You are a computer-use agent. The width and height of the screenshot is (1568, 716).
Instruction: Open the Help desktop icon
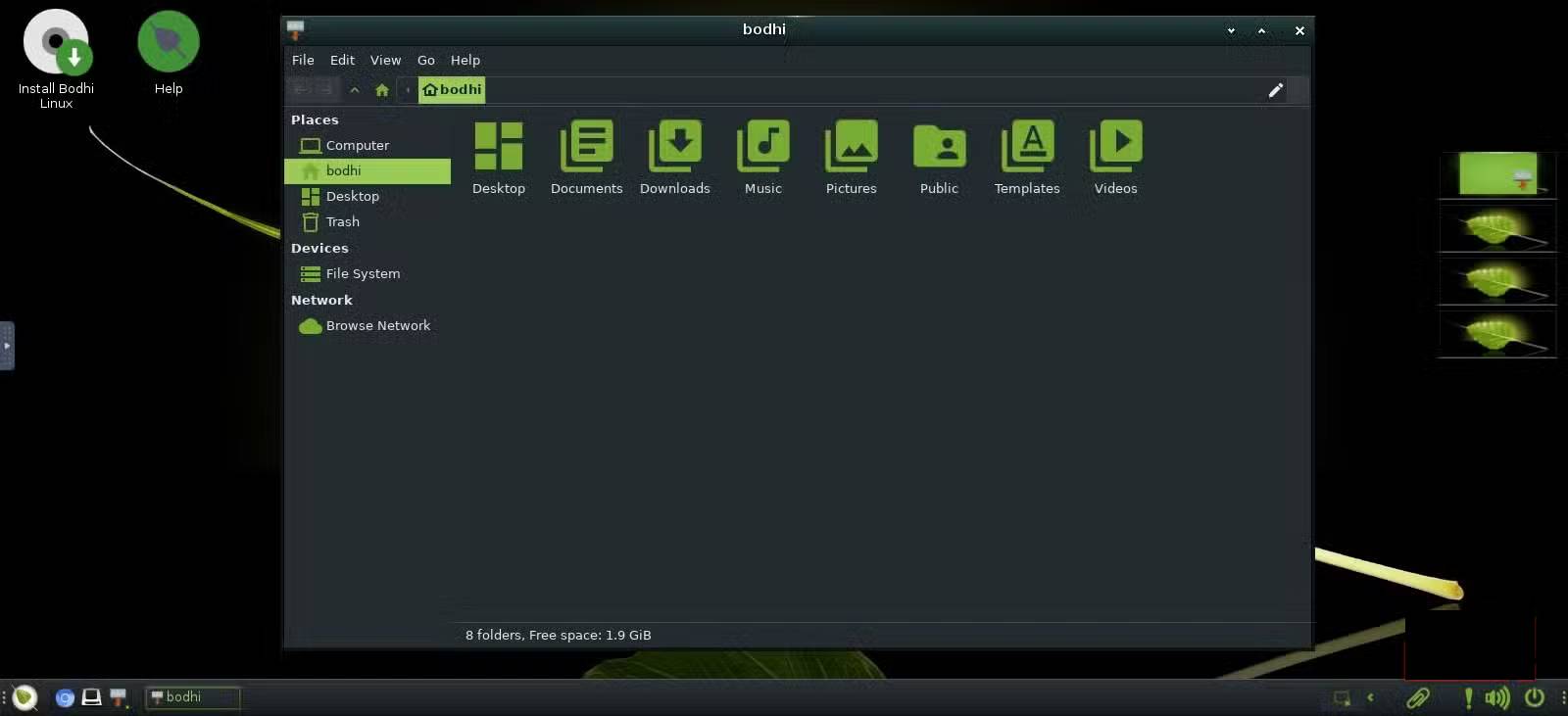169,53
